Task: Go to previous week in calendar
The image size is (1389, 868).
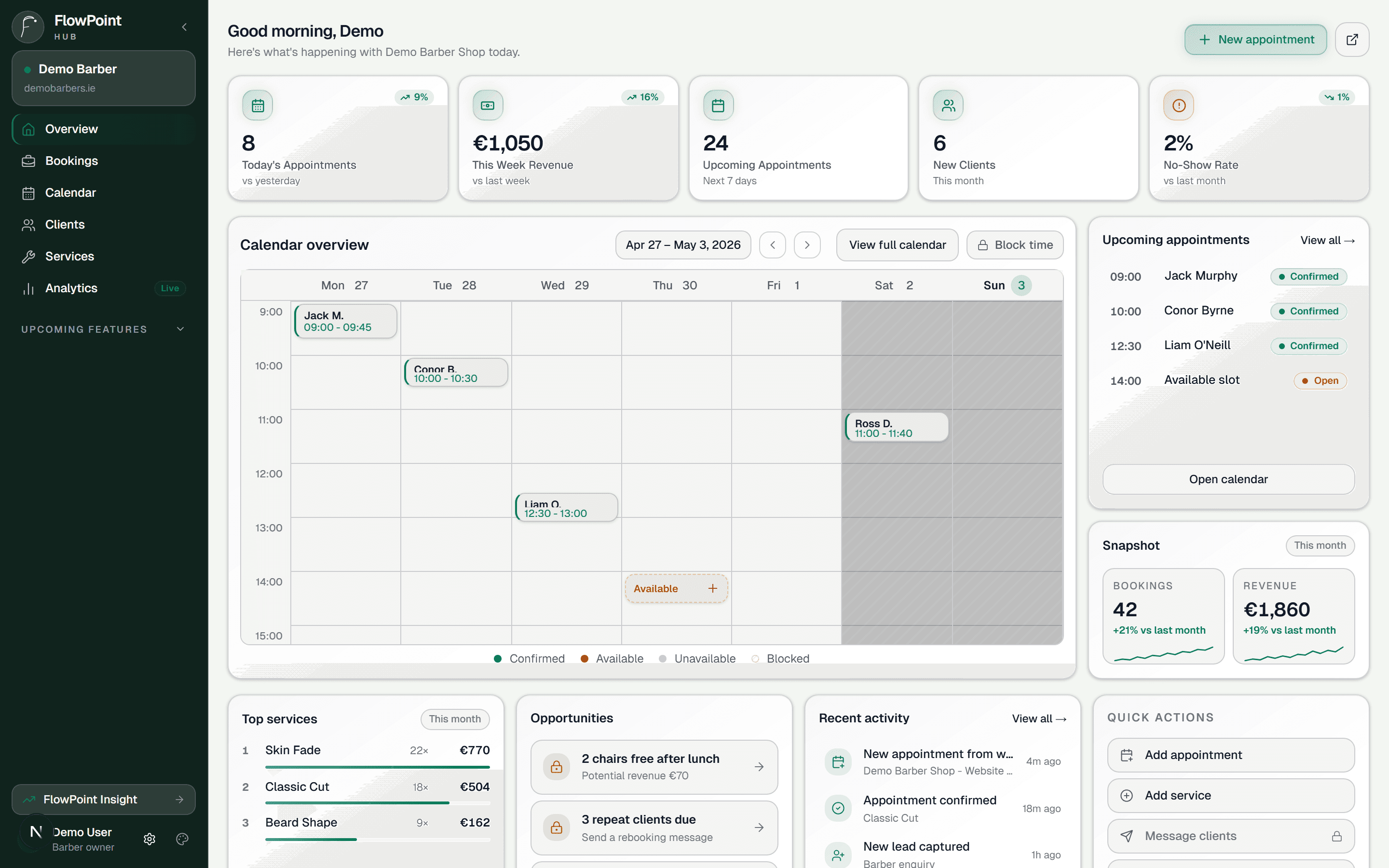Action: click(x=773, y=245)
